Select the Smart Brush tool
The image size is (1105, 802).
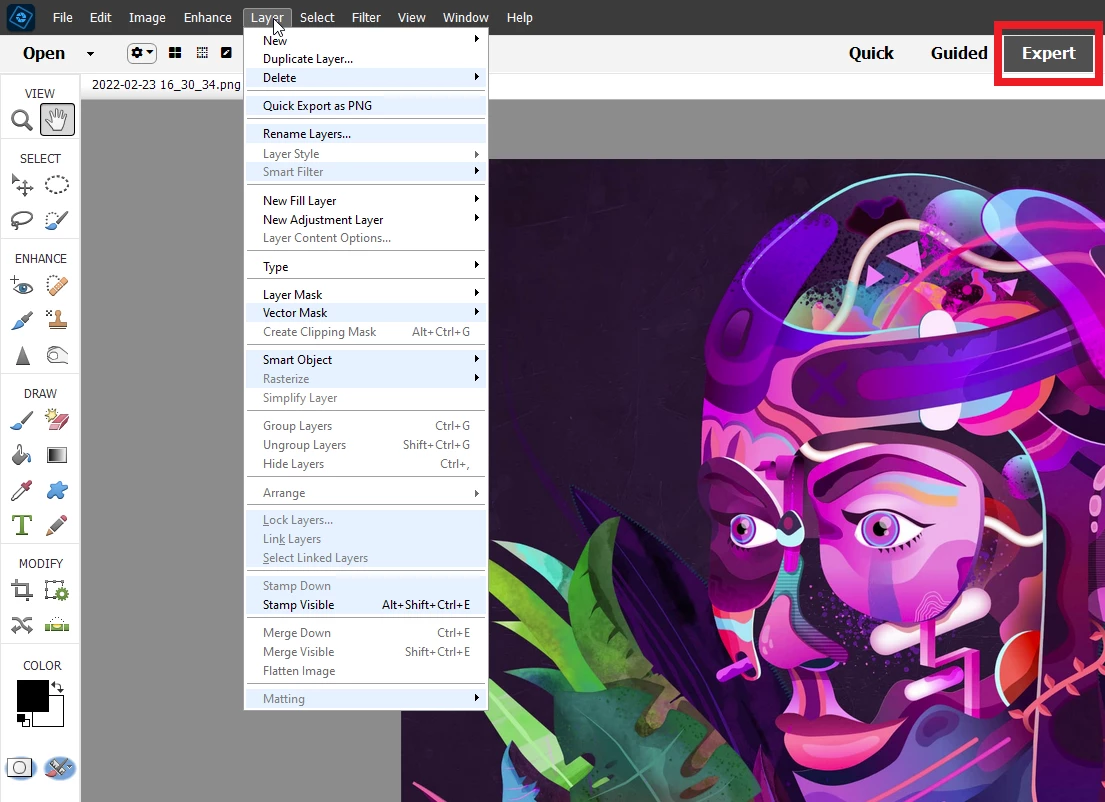22,321
